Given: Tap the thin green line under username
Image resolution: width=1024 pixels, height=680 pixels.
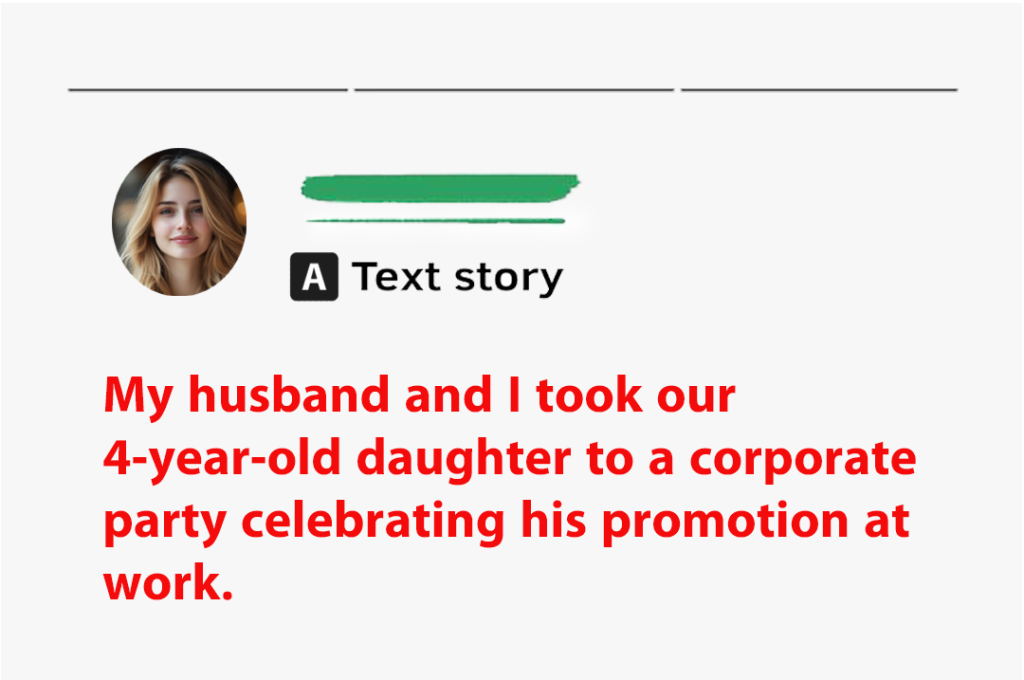Looking at the screenshot, I should point(436,221).
